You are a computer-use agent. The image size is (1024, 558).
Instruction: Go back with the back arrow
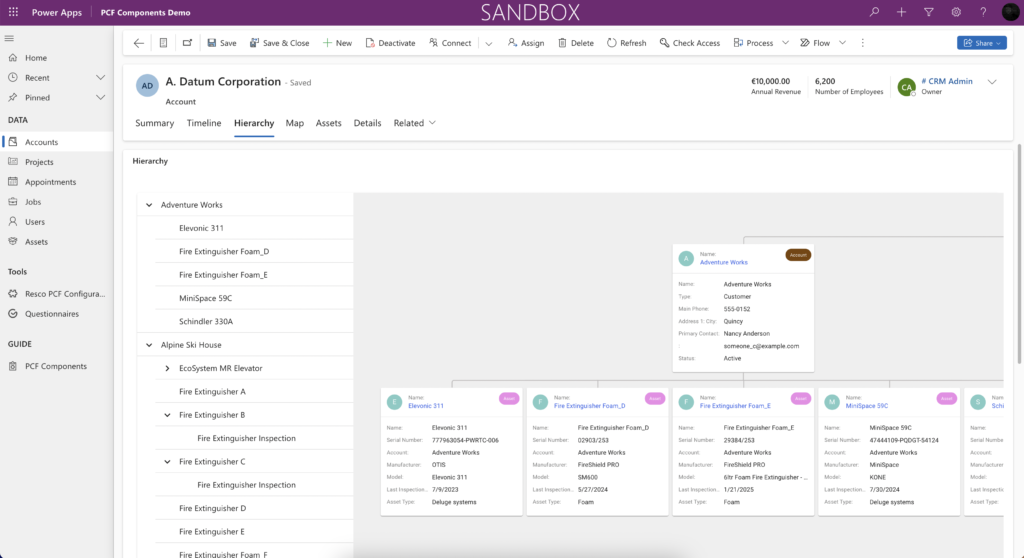coord(138,43)
